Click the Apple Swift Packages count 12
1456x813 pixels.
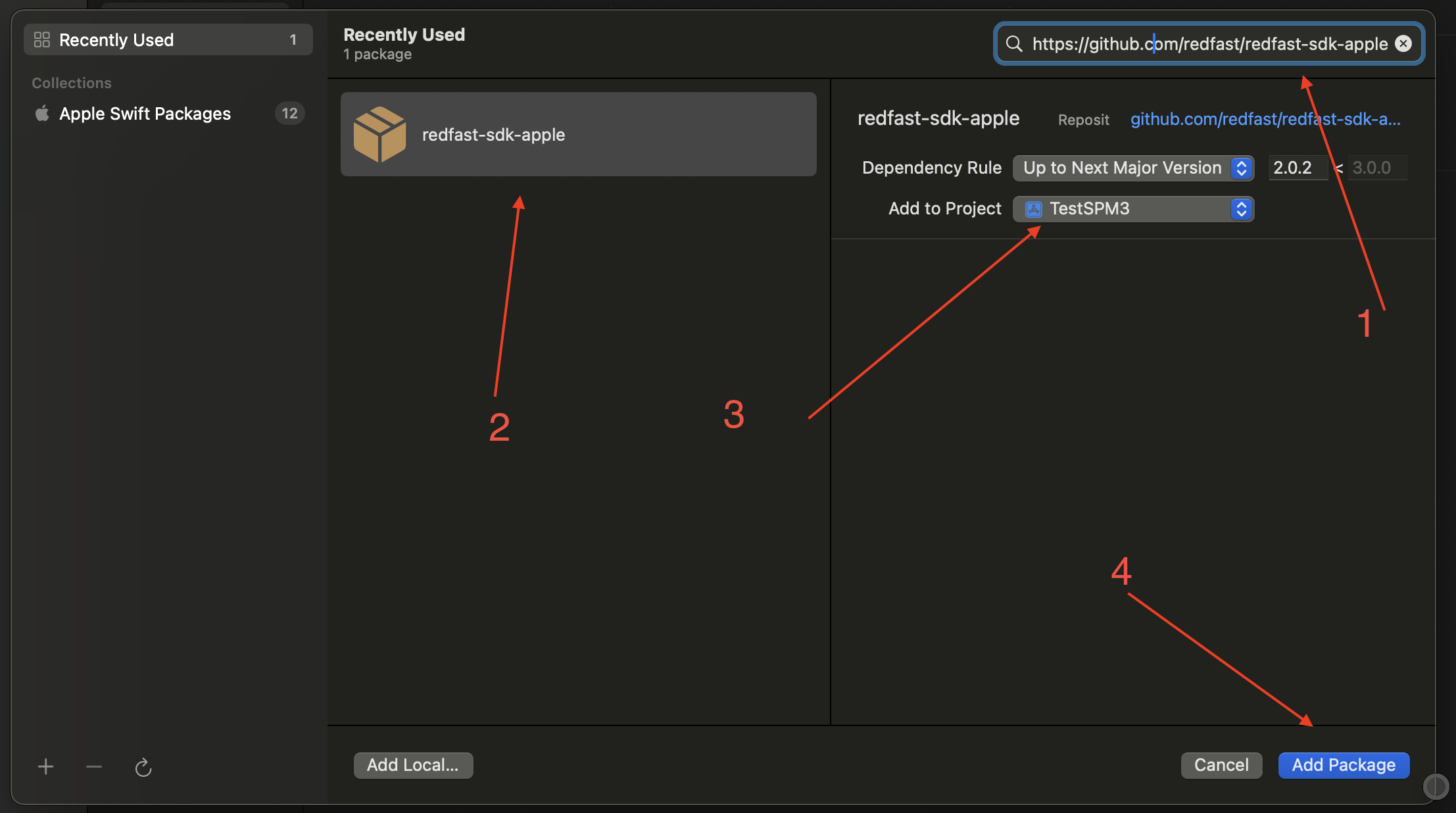pyautogui.click(x=289, y=114)
